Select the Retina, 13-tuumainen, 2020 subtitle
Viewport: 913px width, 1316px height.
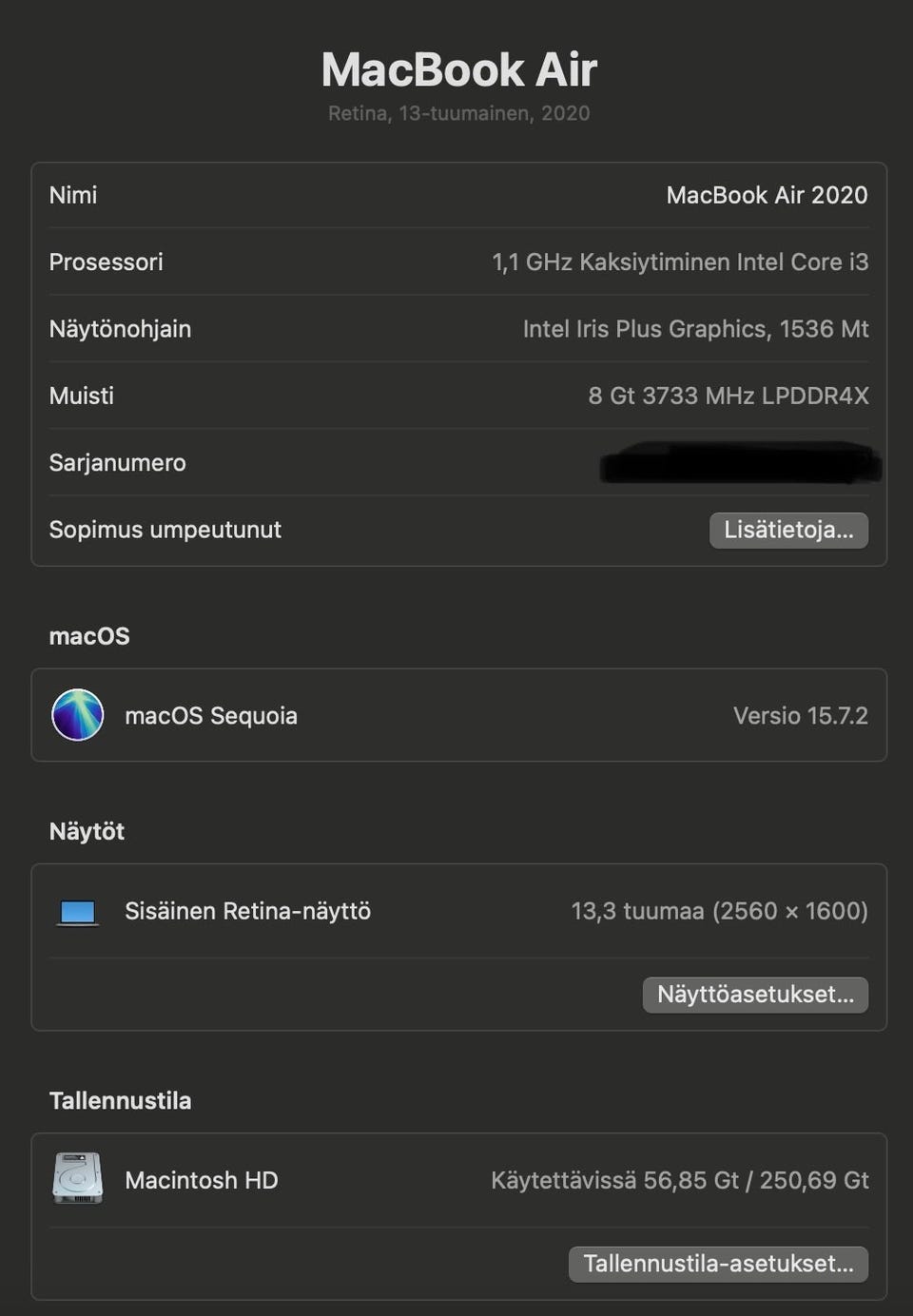[x=458, y=113]
